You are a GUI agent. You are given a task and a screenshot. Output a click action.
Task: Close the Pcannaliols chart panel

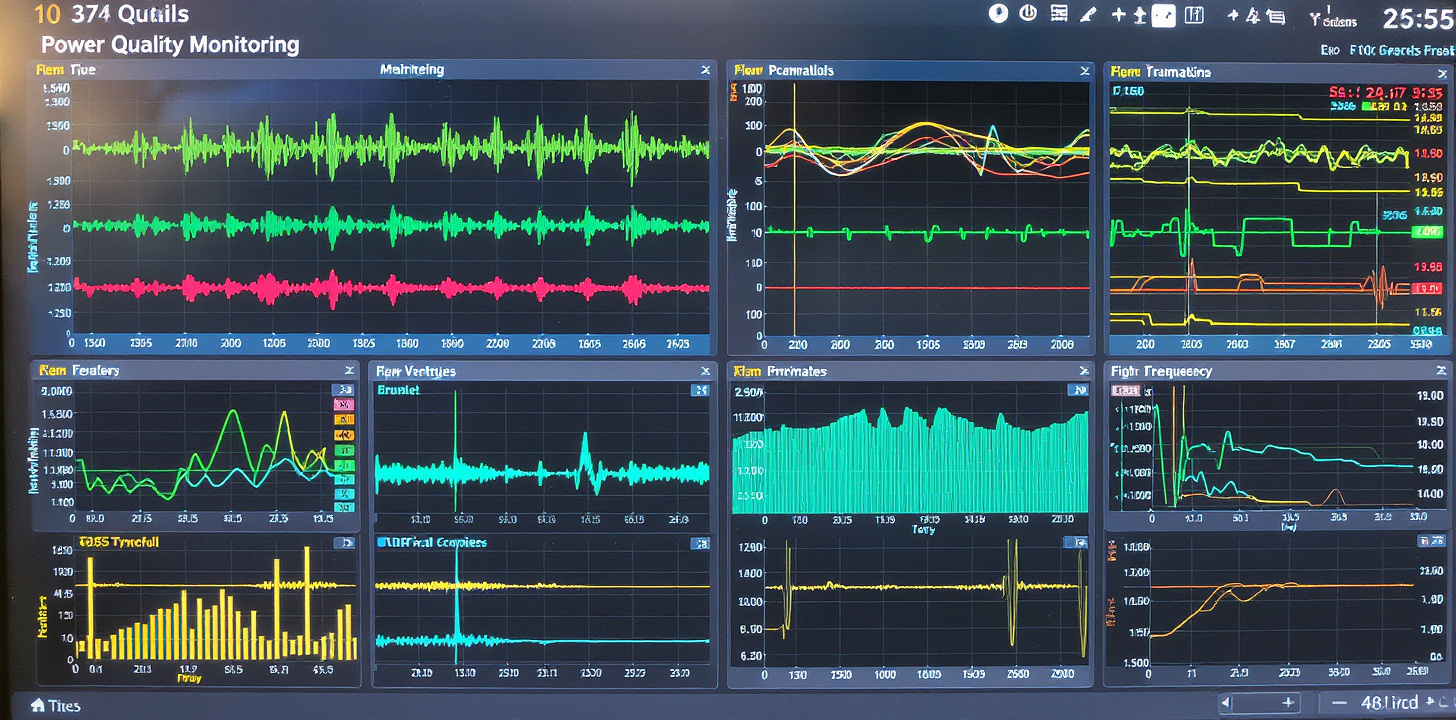click(x=1085, y=70)
